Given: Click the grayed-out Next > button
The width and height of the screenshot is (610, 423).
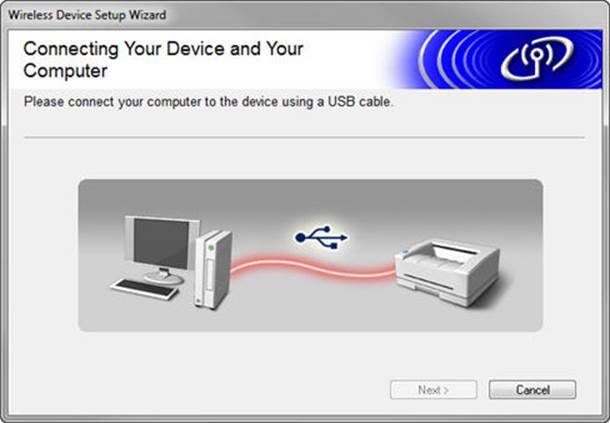Looking at the screenshot, I should (x=433, y=390).
